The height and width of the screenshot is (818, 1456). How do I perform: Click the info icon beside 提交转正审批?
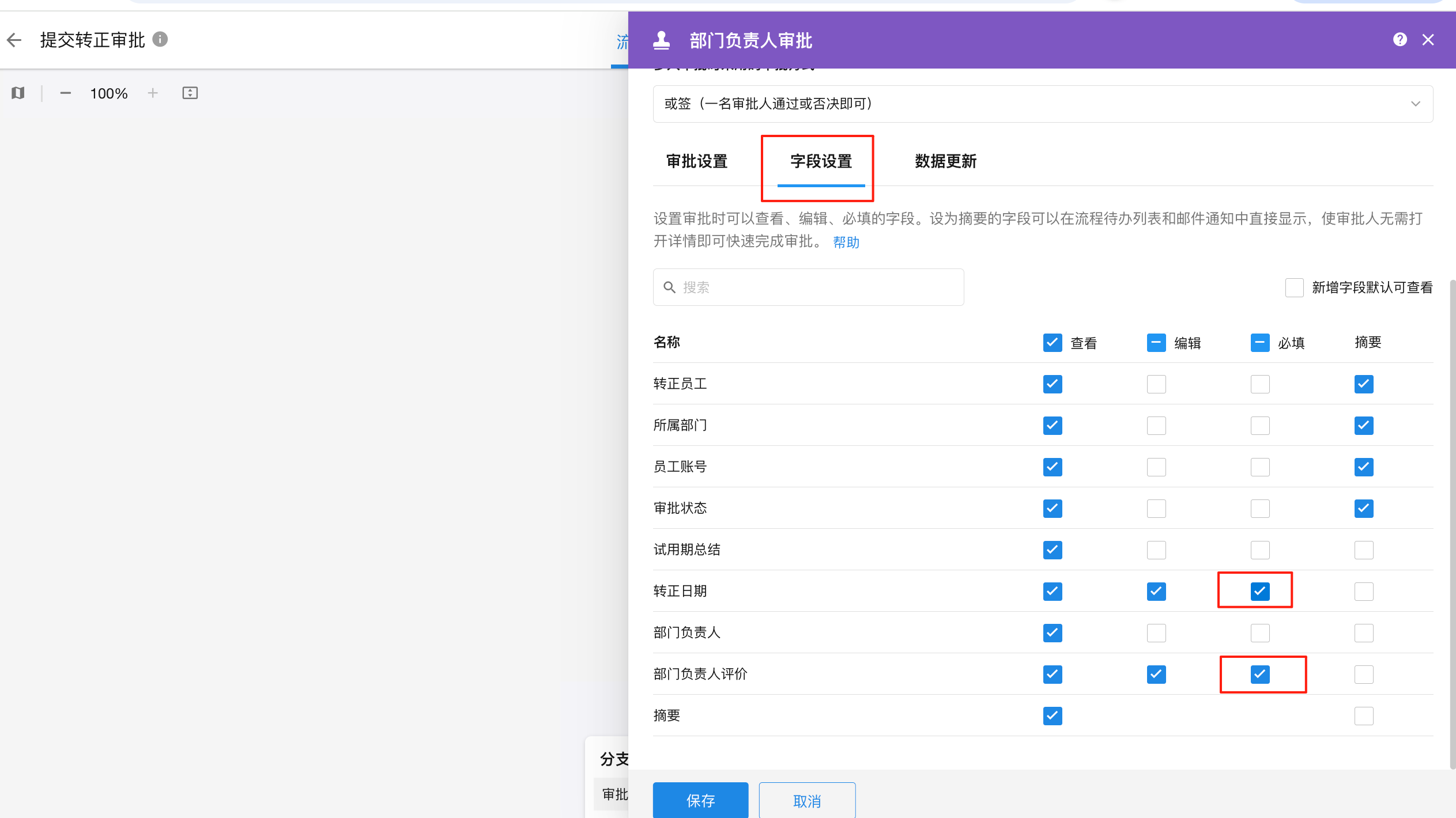[x=160, y=39]
